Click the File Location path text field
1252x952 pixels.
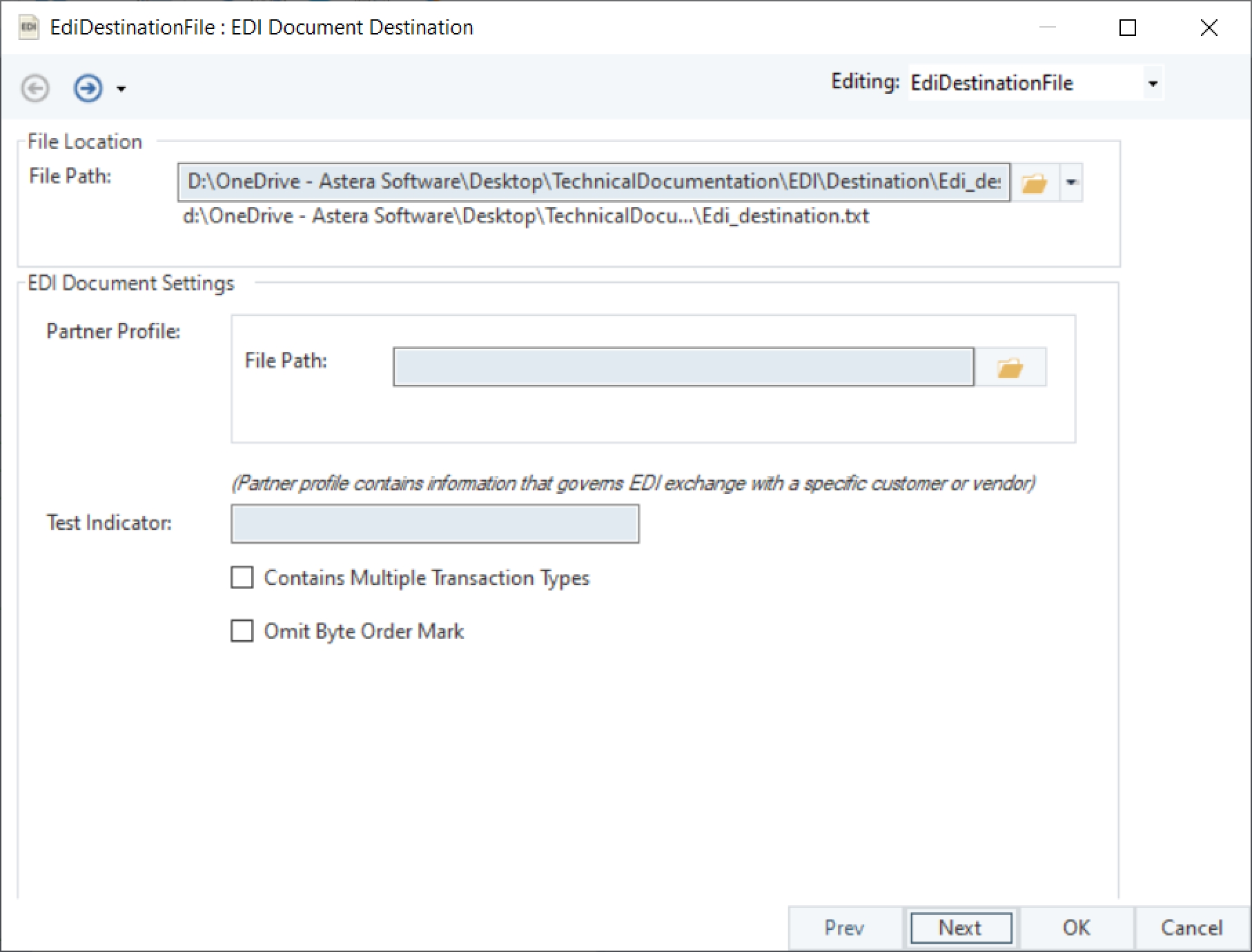click(x=594, y=182)
